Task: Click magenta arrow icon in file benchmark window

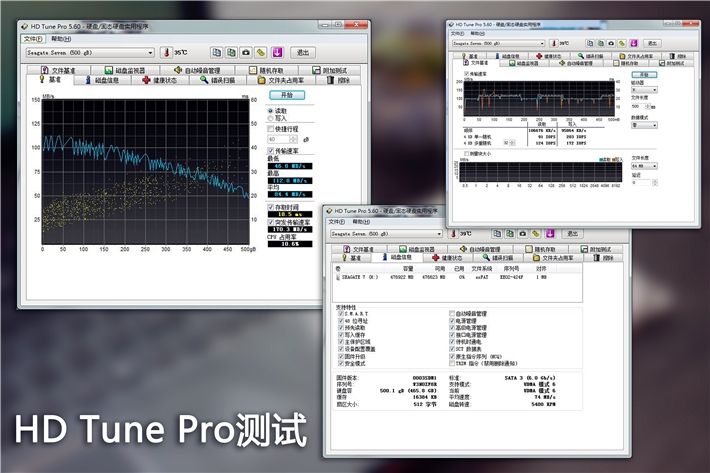Action: pyautogui.click(x=633, y=43)
